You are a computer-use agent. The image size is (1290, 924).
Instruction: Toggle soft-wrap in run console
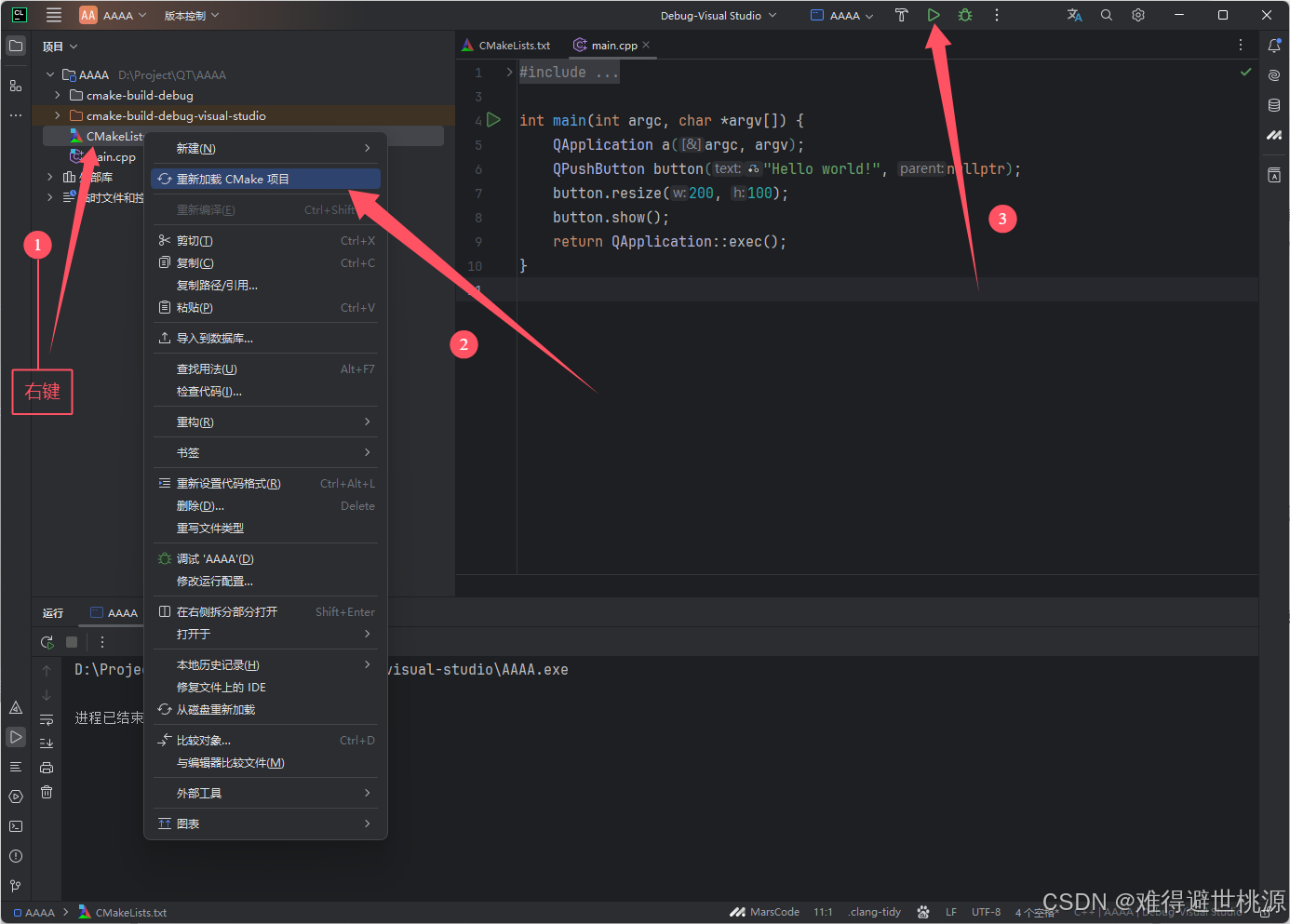click(x=47, y=719)
